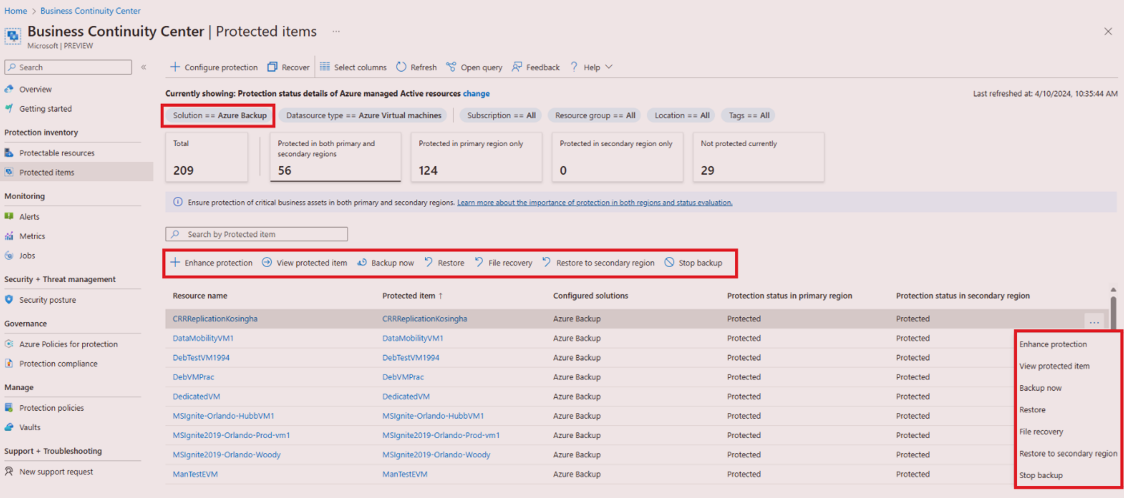Open Select columns in toolbar
This screenshot has width=1124, height=498.
click(x=352, y=67)
